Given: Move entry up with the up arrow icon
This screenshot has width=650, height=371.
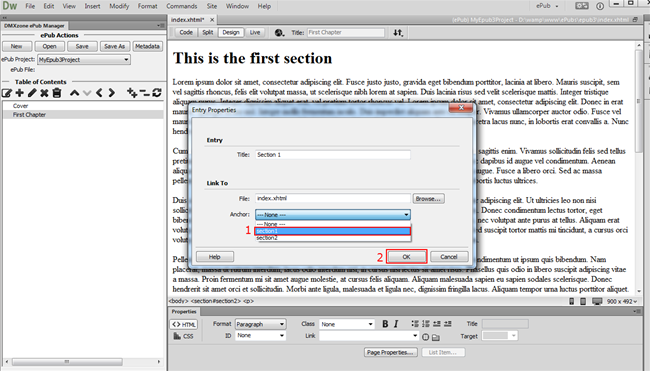Looking at the screenshot, I should point(74,93).
